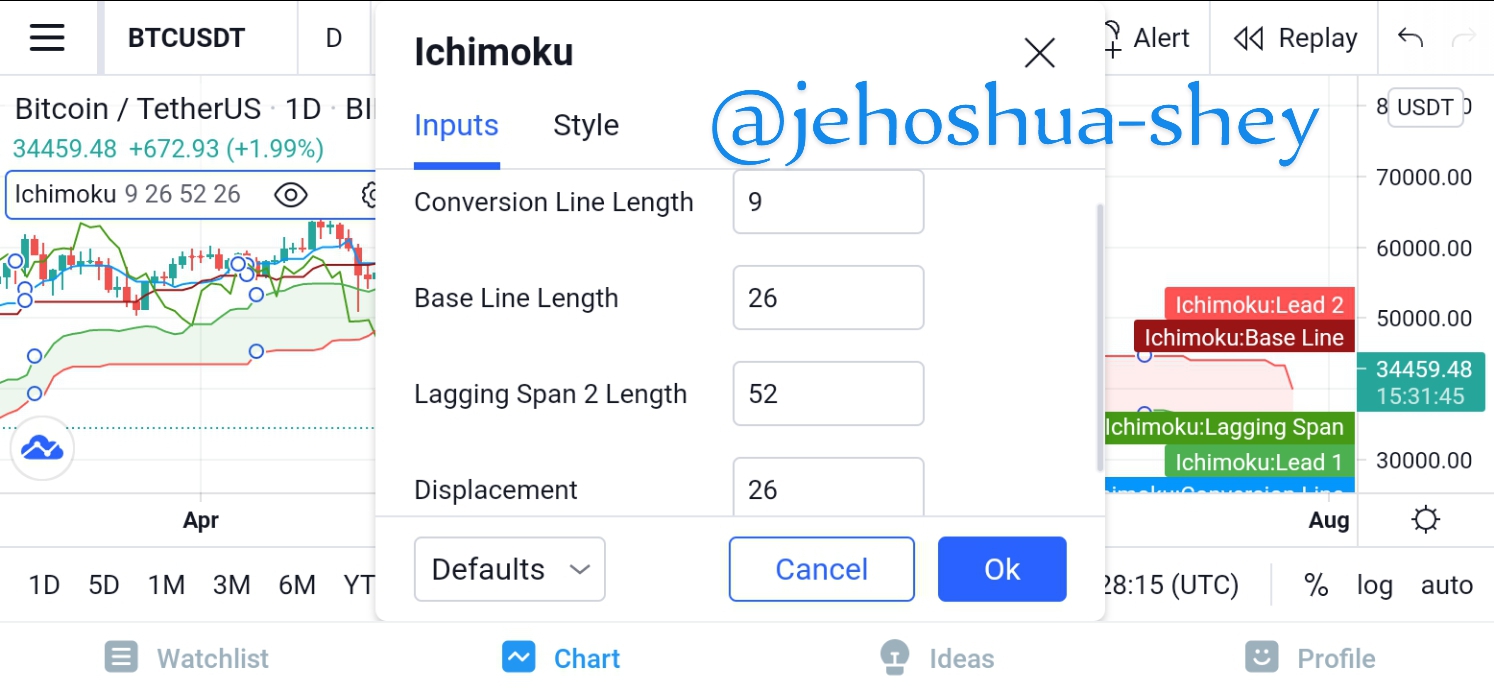The image size is (1494, 691).
Task: Open chart settings gear at bottom right
Action: (1425, 520)
